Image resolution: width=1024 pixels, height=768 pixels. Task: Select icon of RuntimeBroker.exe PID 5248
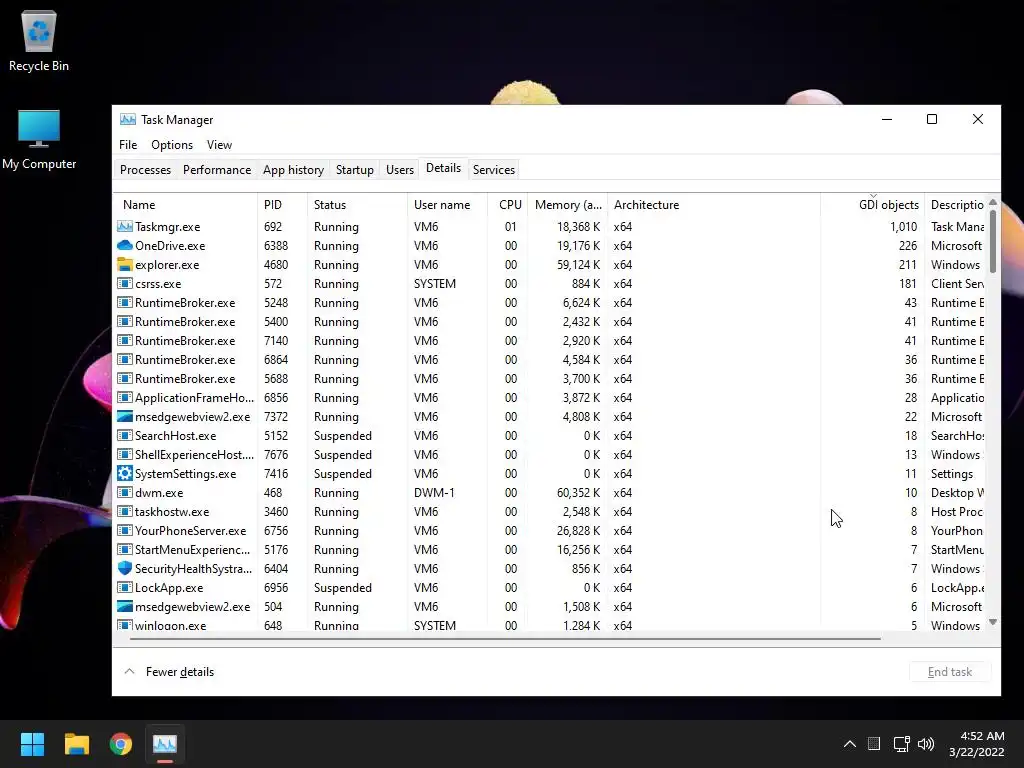(125, 302)
